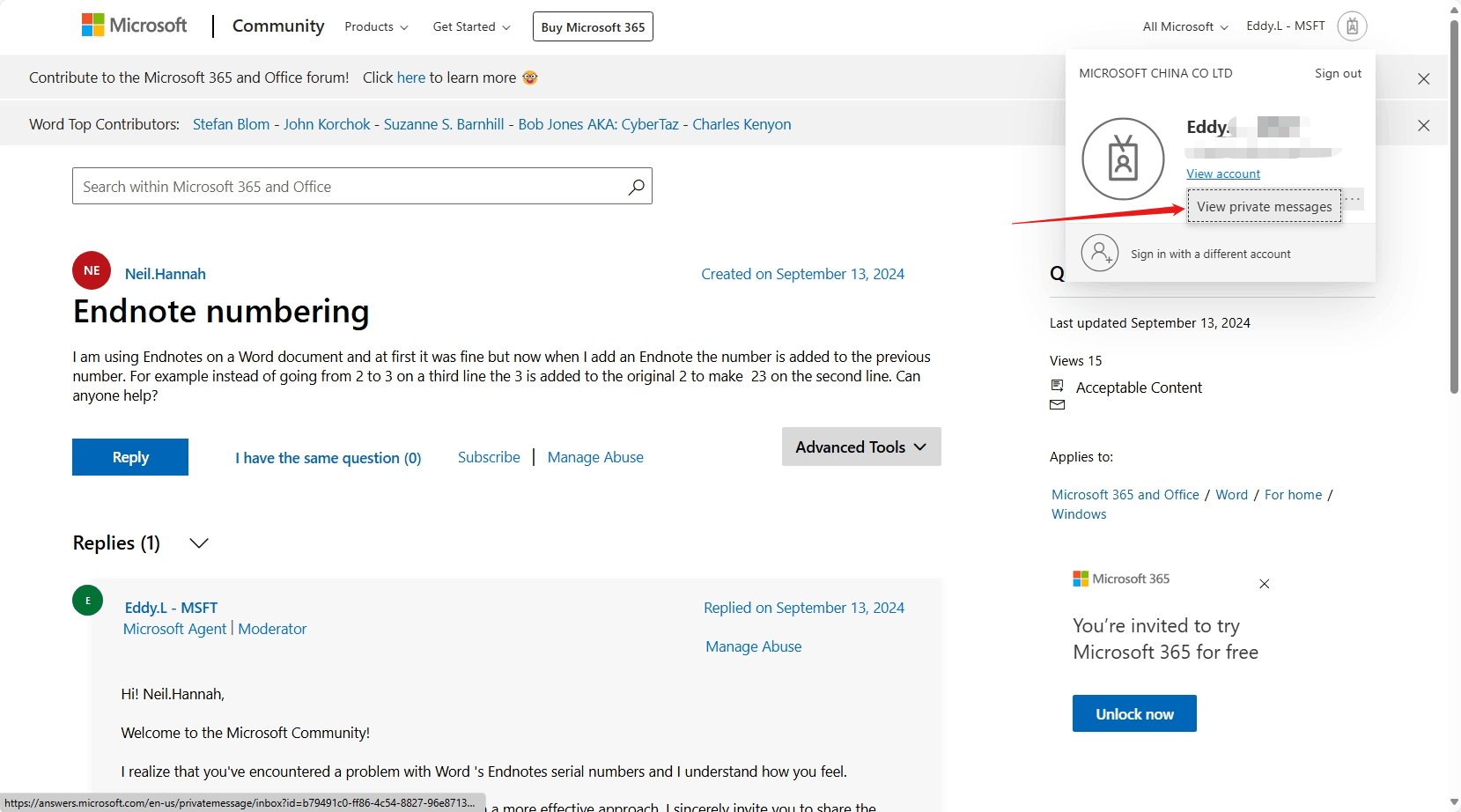Click the scrollbar down arrow

pyautogui.click(x=1454, y=803)
